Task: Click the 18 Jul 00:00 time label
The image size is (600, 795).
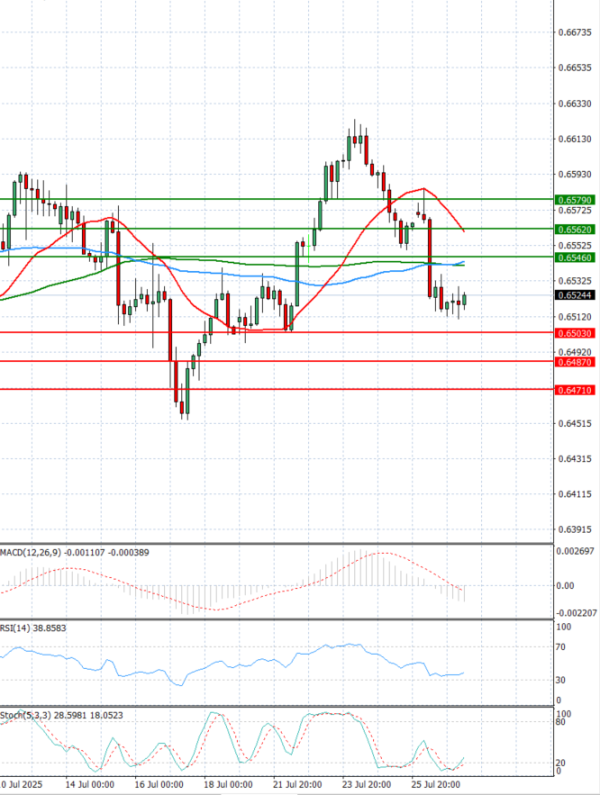Action: pyautogui.click(x=228, y=785)
